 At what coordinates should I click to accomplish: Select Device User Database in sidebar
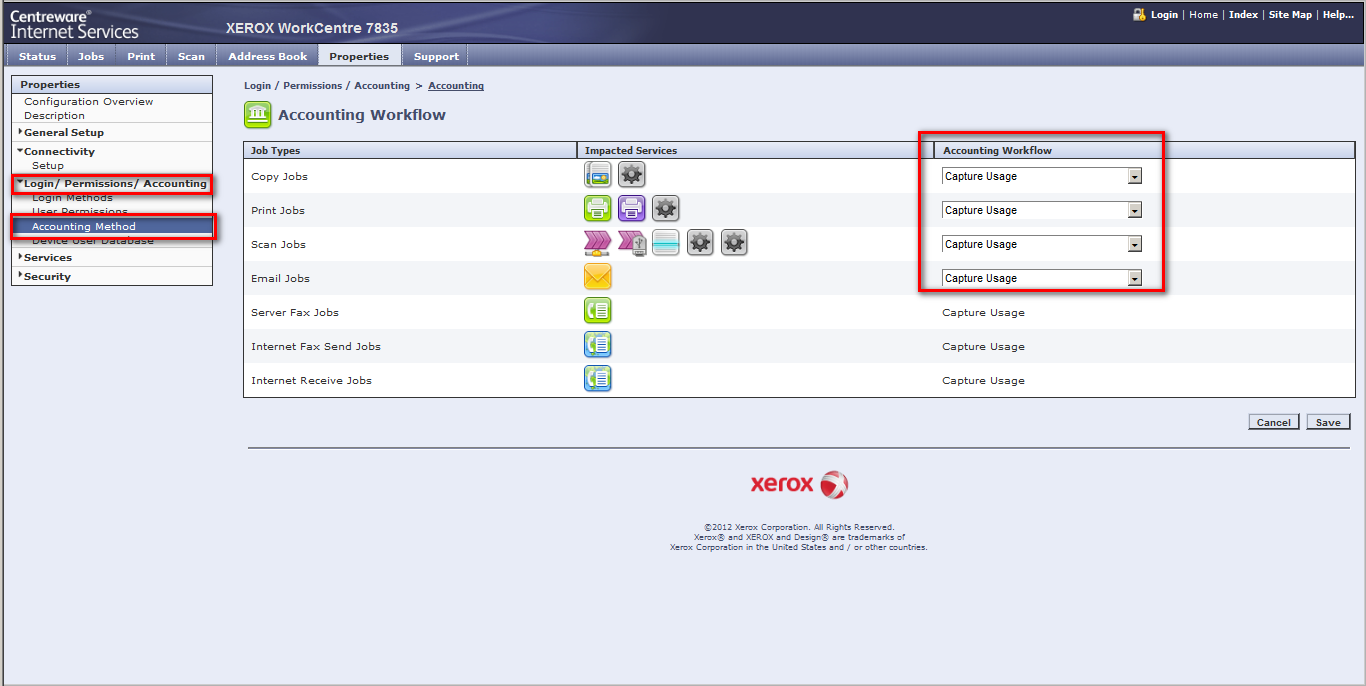point(92,241)
